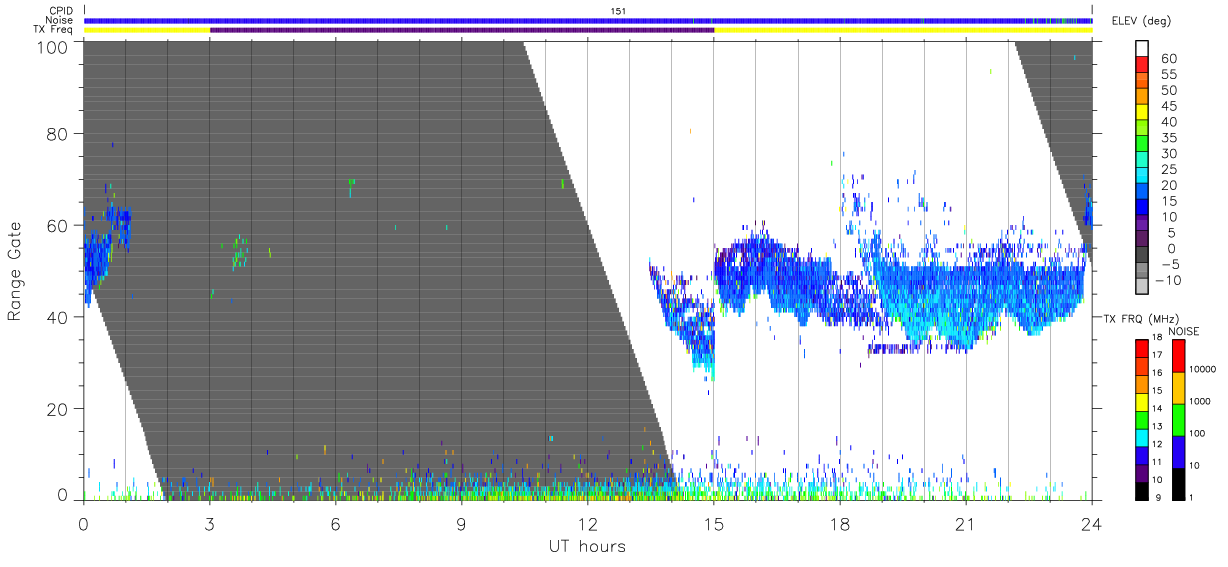The height and width of the screenshot is (567, 1228).
Task: Click the "40" tick label on the Range Gate axis
Action: [x=57, y=317]
